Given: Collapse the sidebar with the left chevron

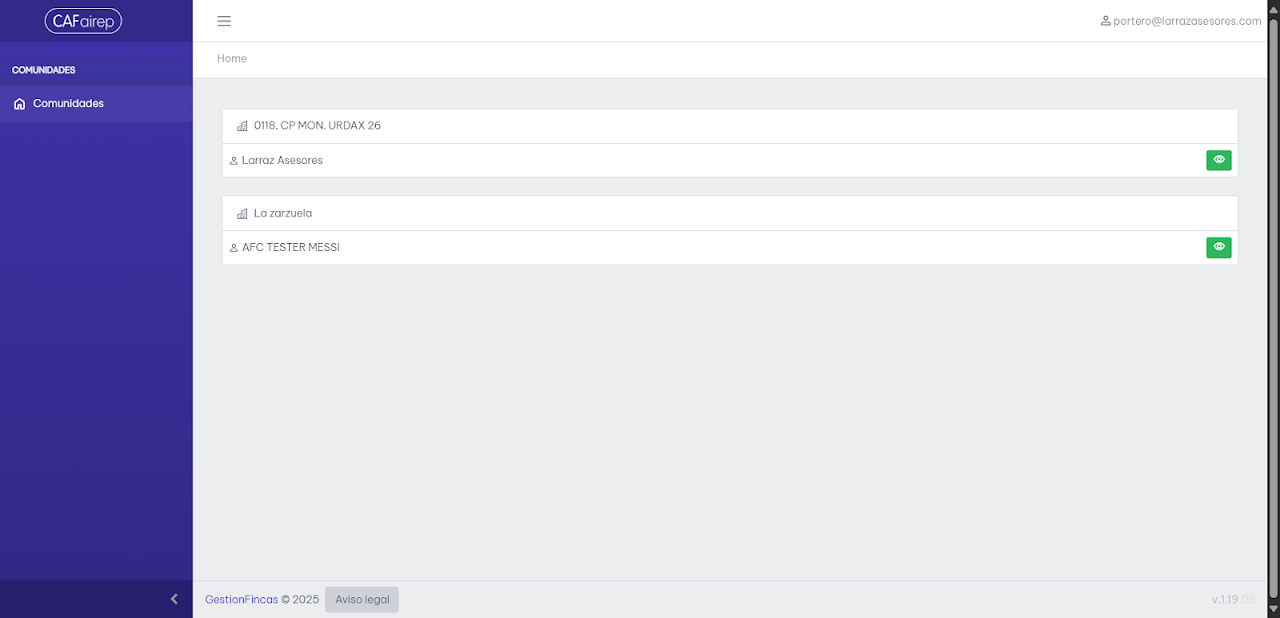Looking at the screenshot, I should 174,599.
